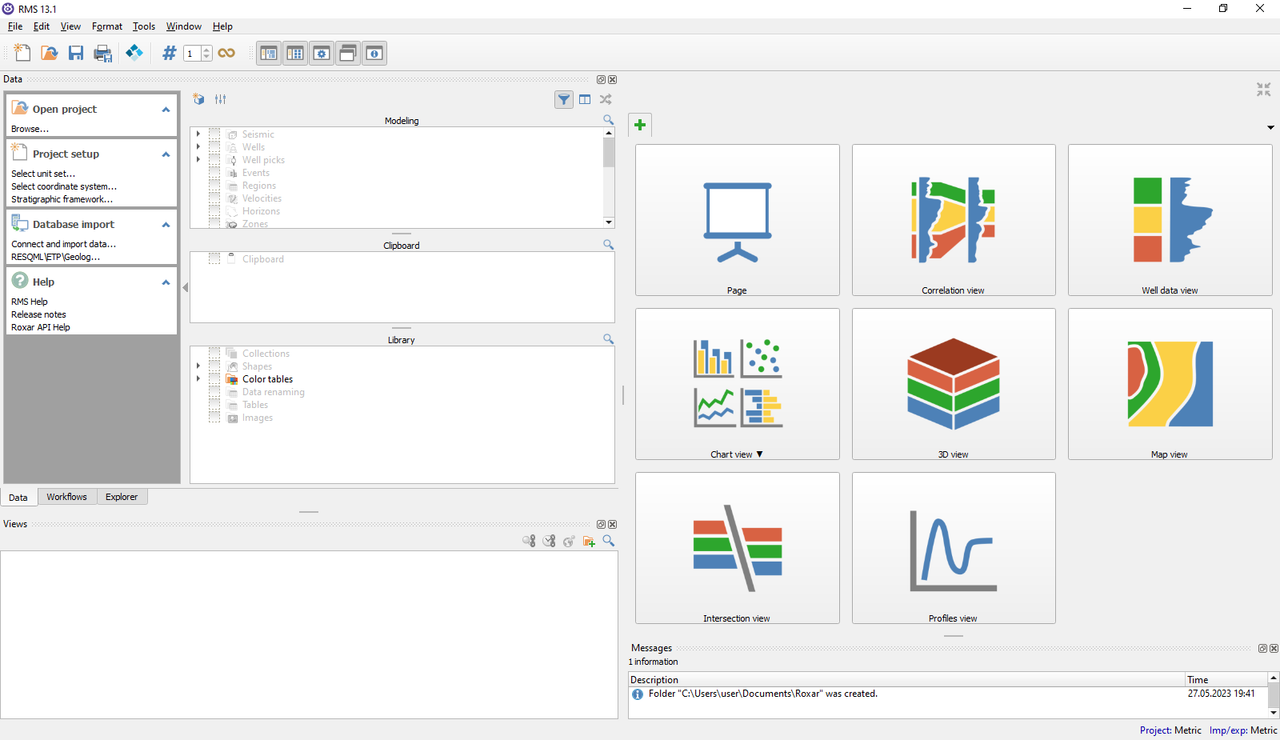Click the shuffle arrows icon in Data panel
Viewport: 1280px width, 740px height.
[x=606, y=99]
